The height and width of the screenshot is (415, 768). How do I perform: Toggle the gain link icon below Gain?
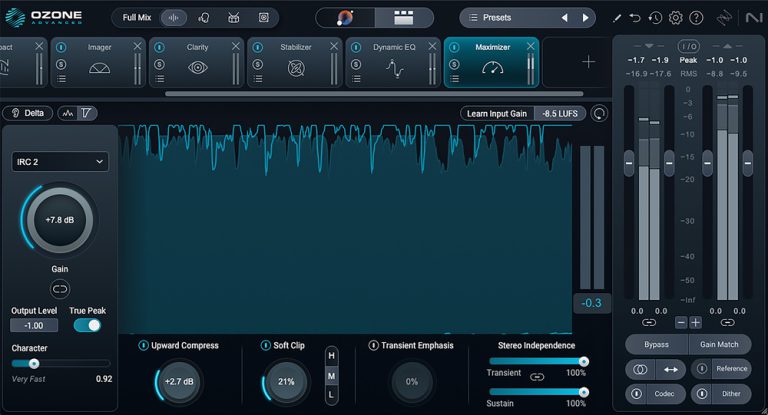pos(60,289)
